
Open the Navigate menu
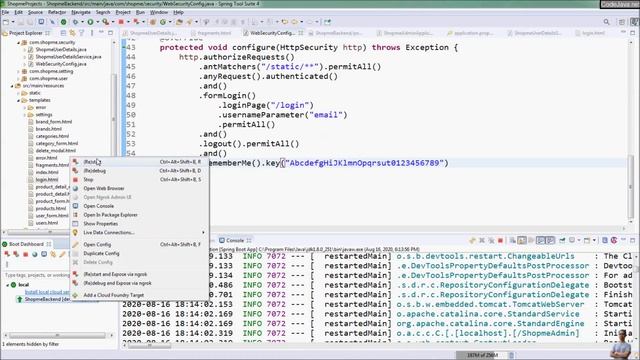81,12
